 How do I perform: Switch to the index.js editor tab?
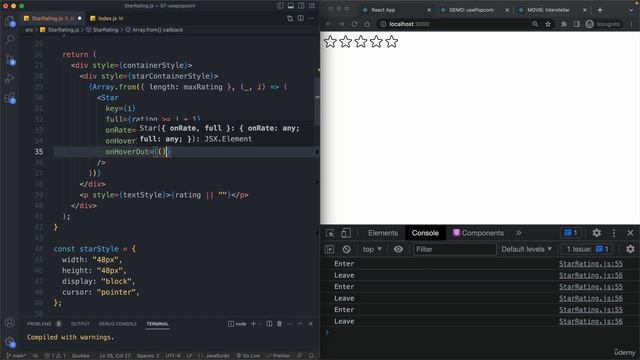click(x=107, y=18)
